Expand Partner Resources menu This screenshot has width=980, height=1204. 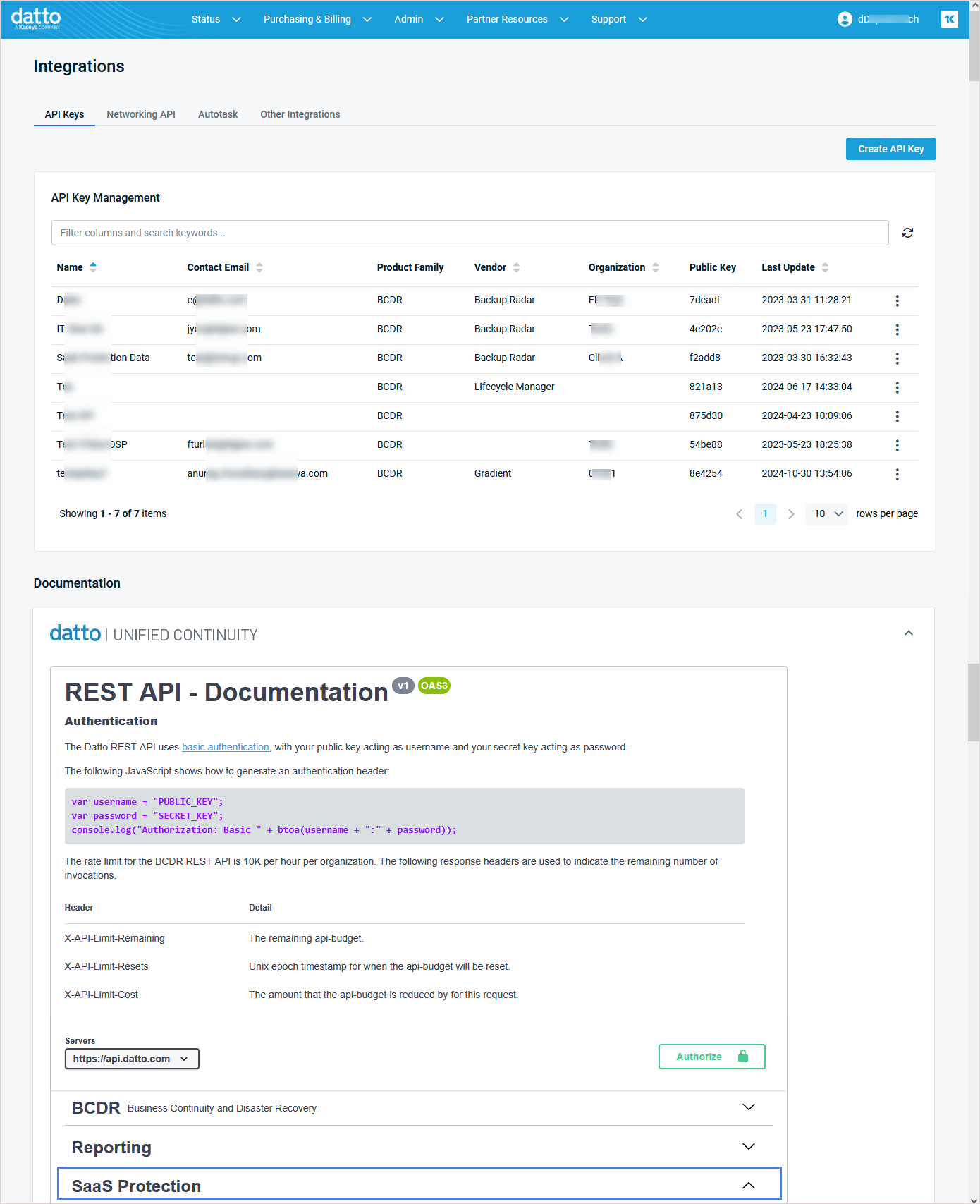pos(517,19)
